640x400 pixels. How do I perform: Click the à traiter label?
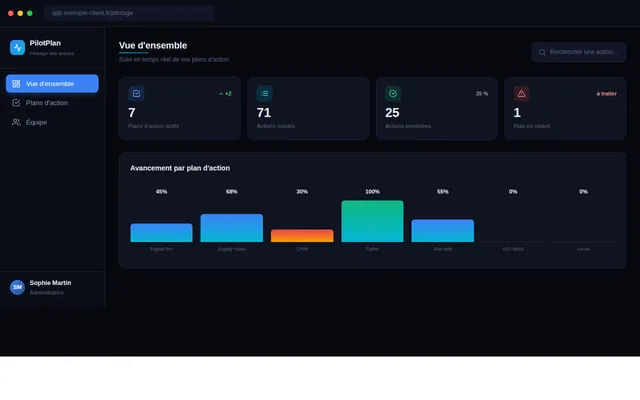[607, 94]
